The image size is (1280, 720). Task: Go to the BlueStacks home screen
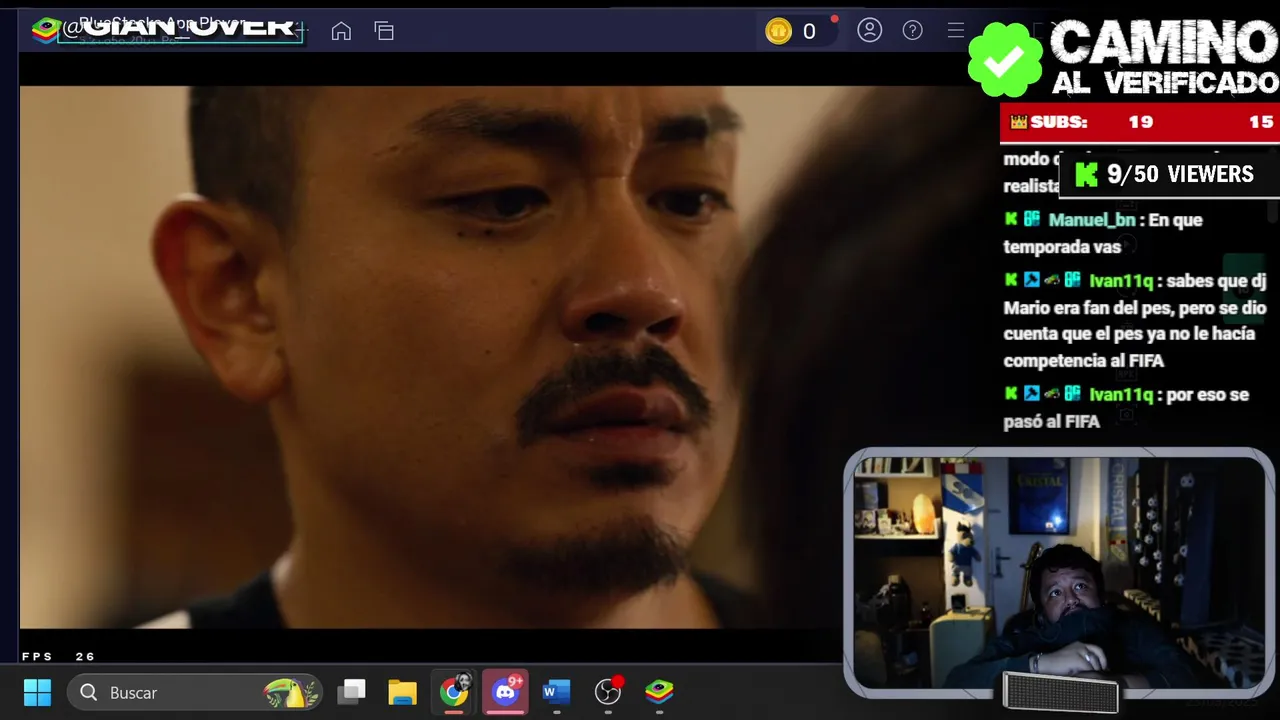341,31
